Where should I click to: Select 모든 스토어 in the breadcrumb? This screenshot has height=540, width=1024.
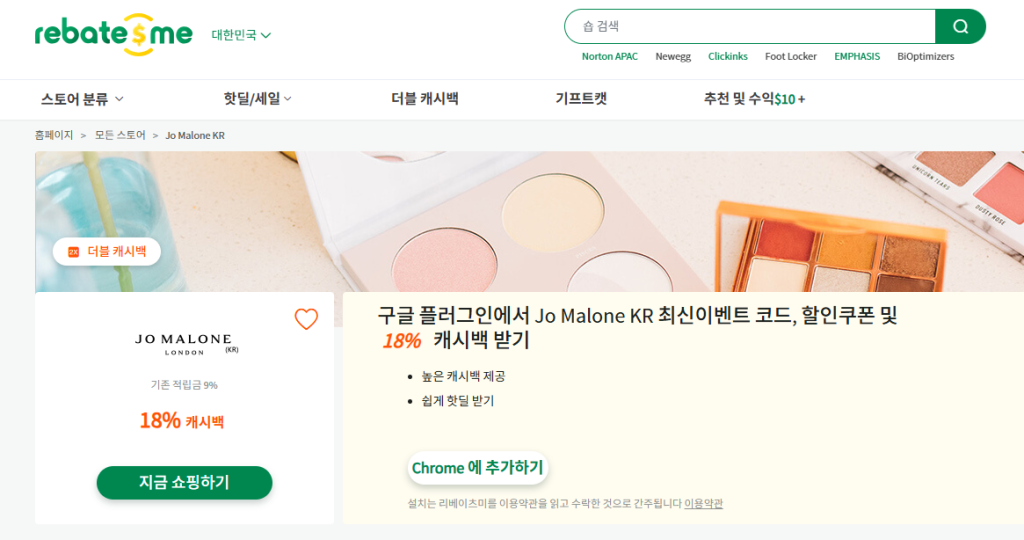pos(120,135)
